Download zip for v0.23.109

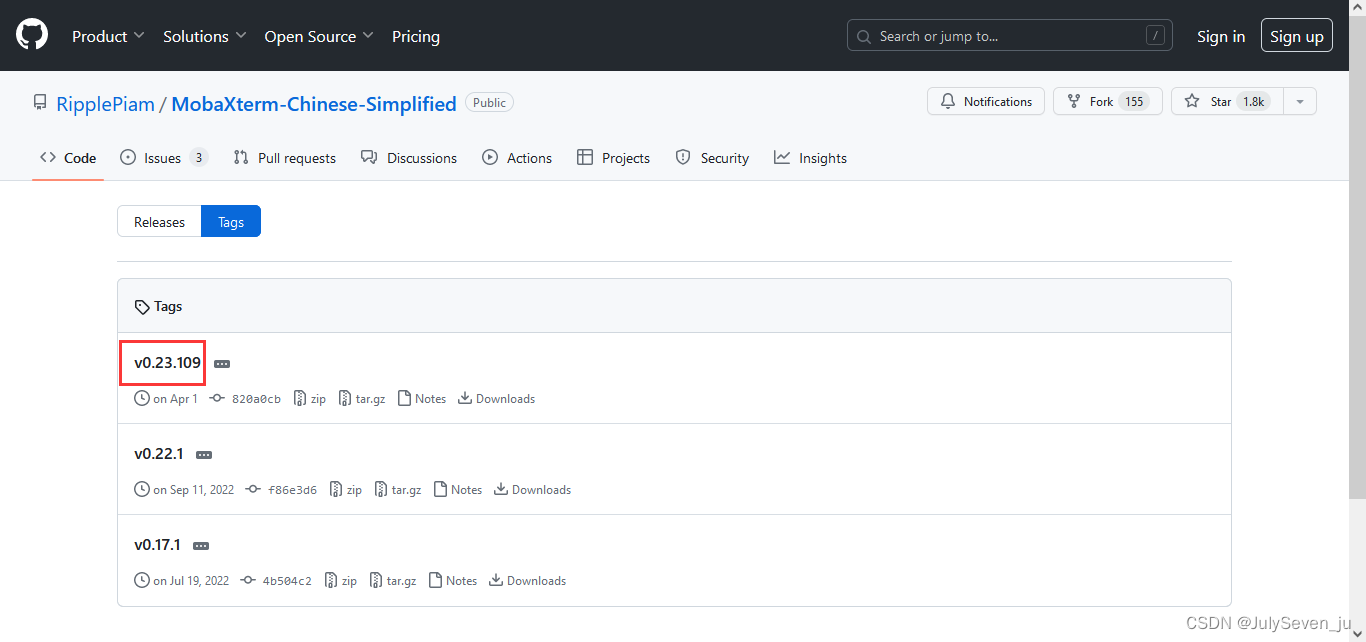tap(310, 399)
